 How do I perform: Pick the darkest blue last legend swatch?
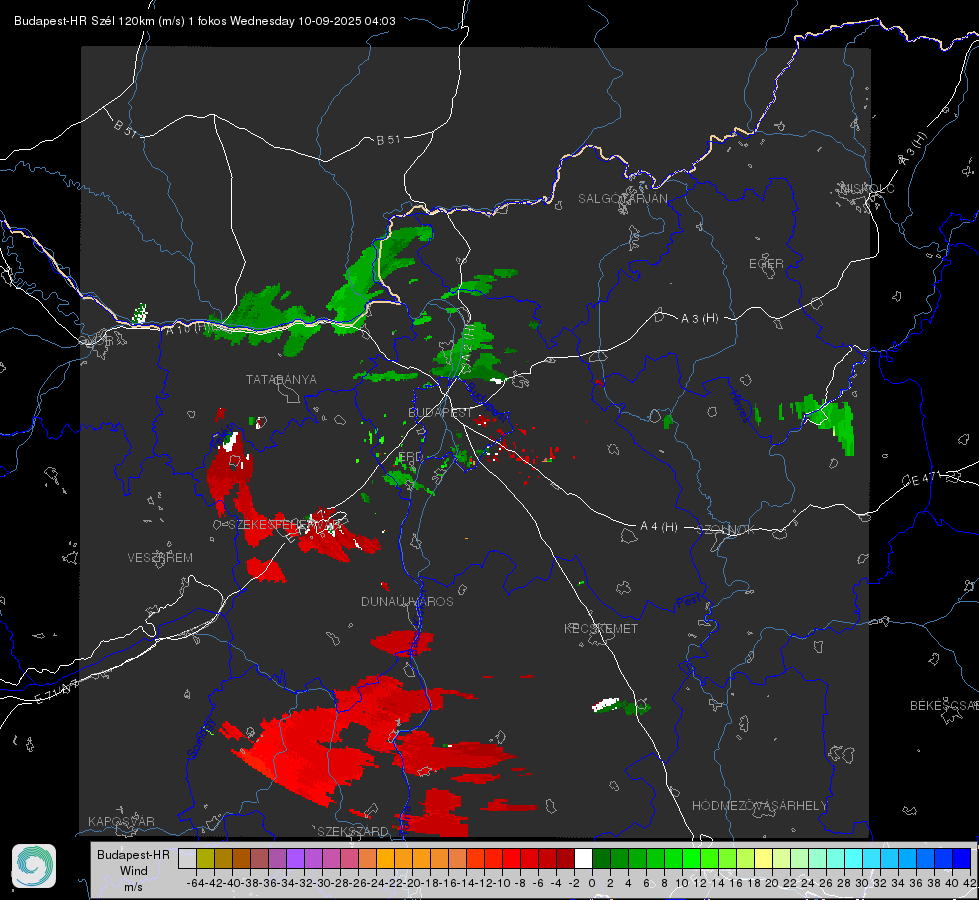962,858
